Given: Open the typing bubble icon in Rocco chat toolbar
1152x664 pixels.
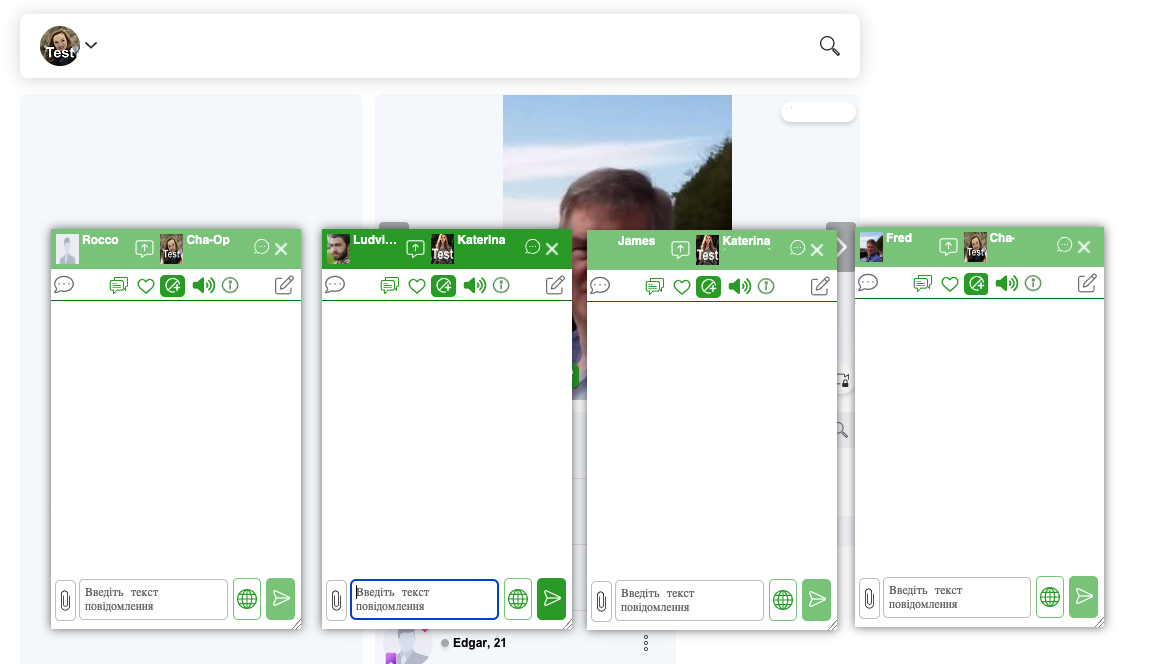Looking at the screenshot, I should click(x=64, y=284).
